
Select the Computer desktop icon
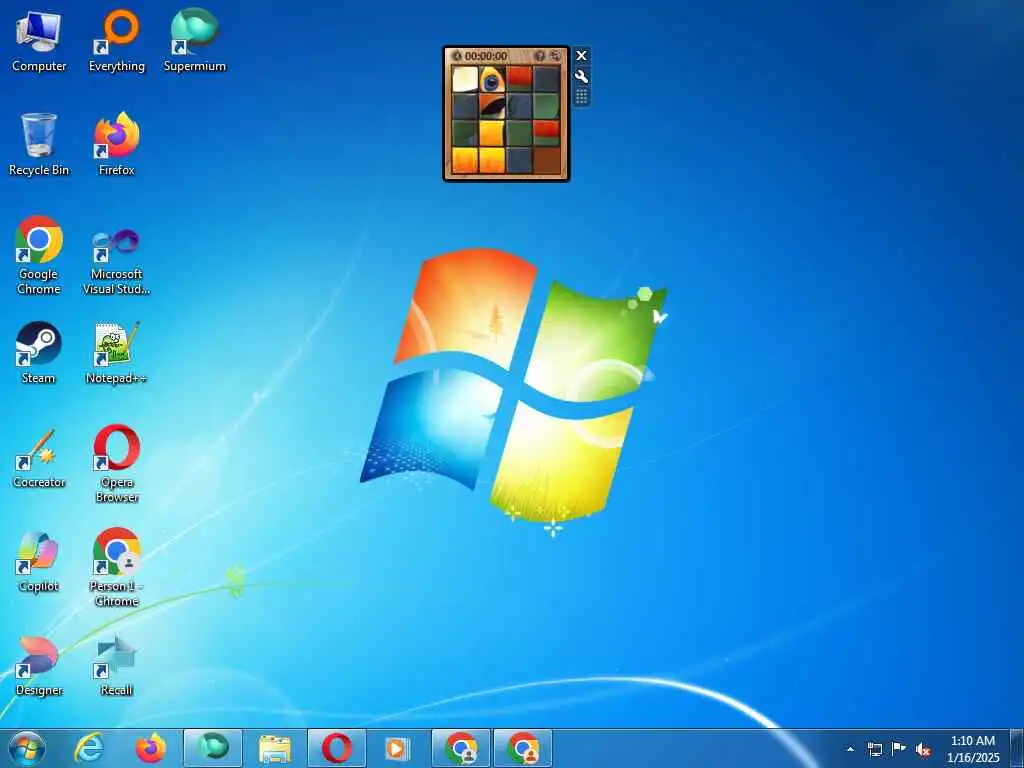click(39, 41)
